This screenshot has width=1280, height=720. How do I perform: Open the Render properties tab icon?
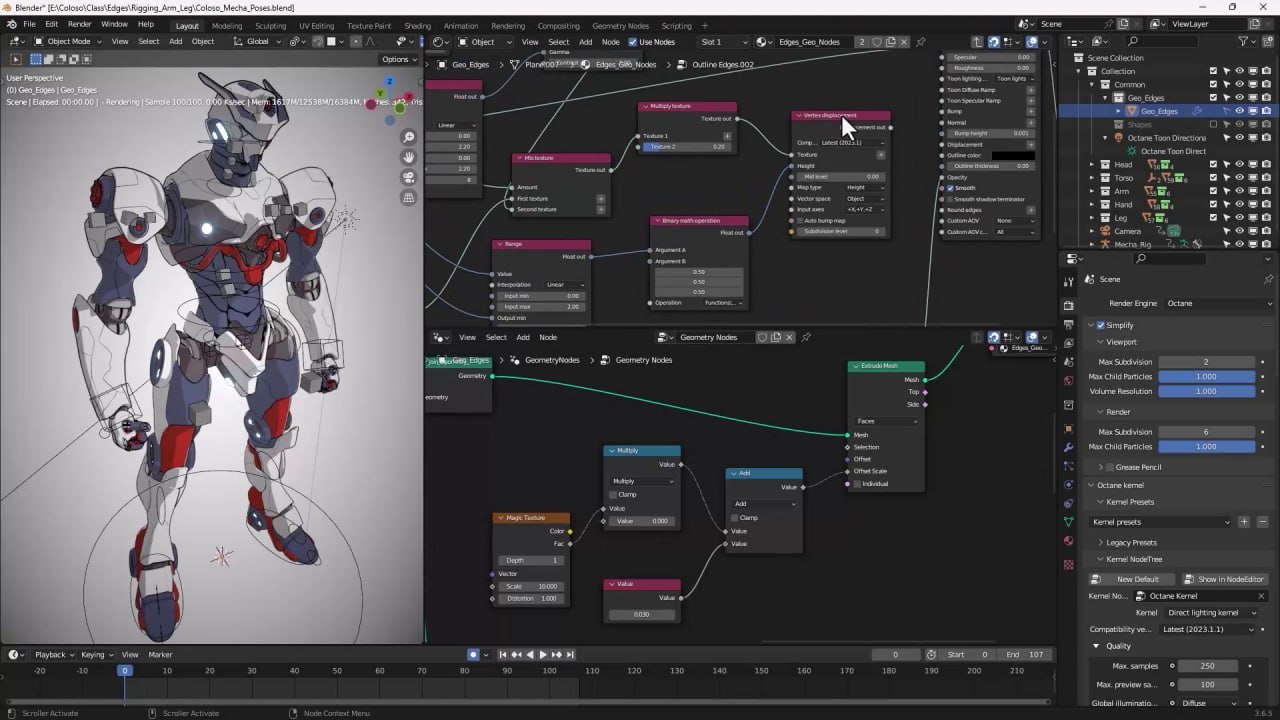[1069, 306]
